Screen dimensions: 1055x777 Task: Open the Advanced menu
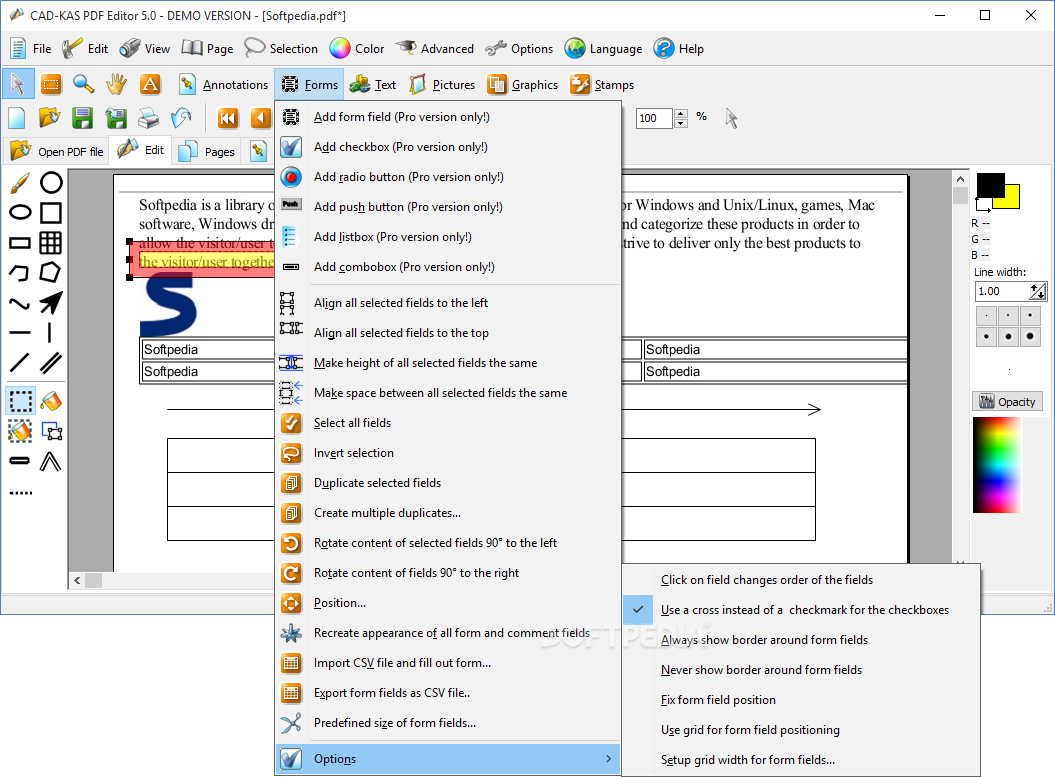[435, 48]
